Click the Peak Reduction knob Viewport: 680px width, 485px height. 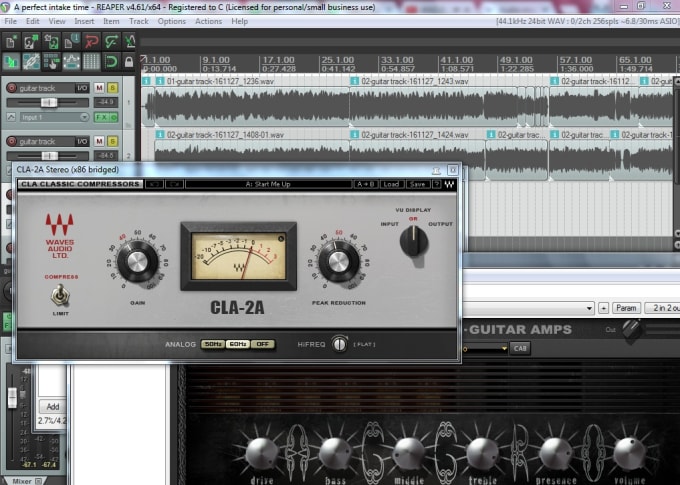click(x=339, y=262)
